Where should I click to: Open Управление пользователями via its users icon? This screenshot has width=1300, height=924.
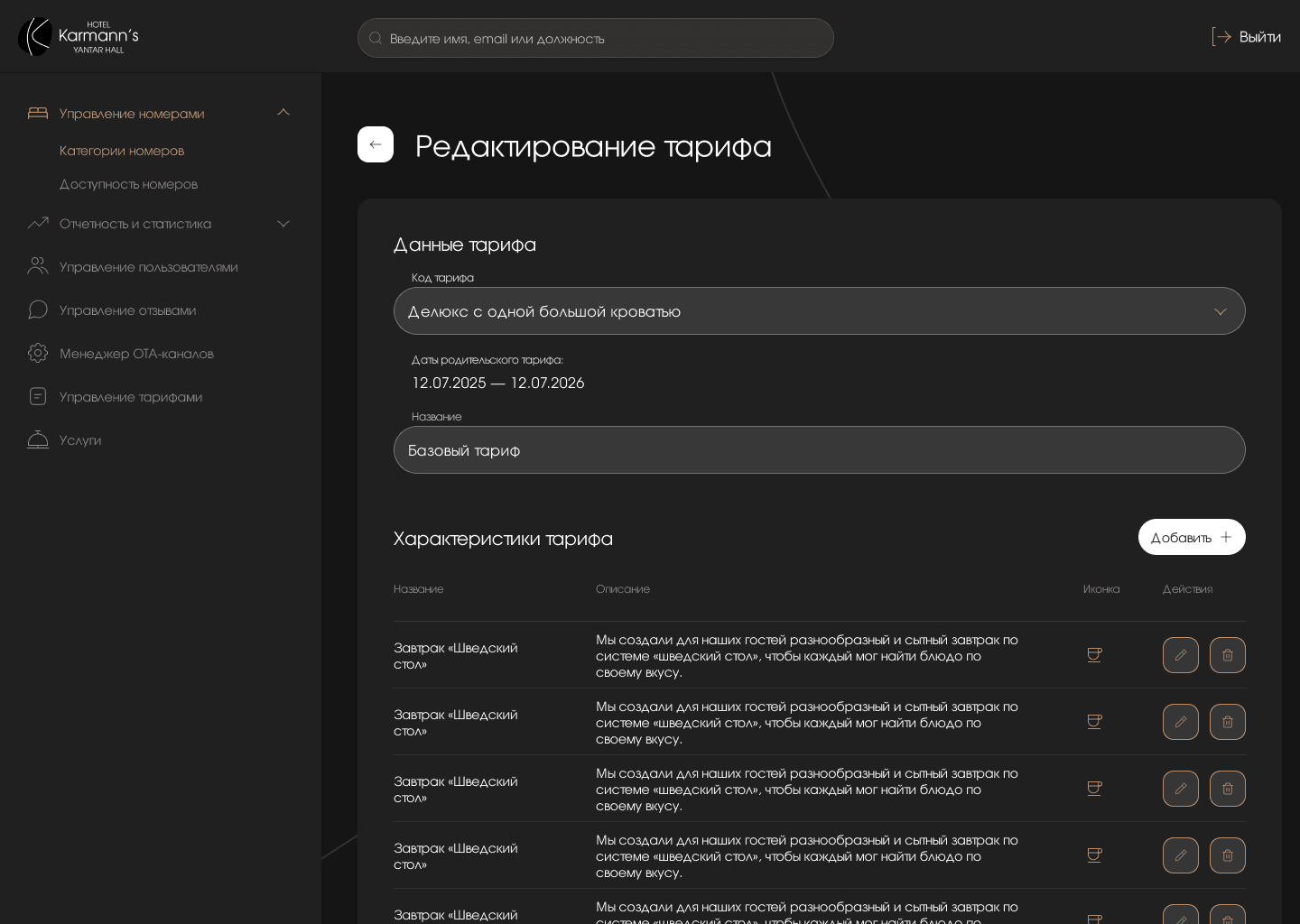pos(38,266)
